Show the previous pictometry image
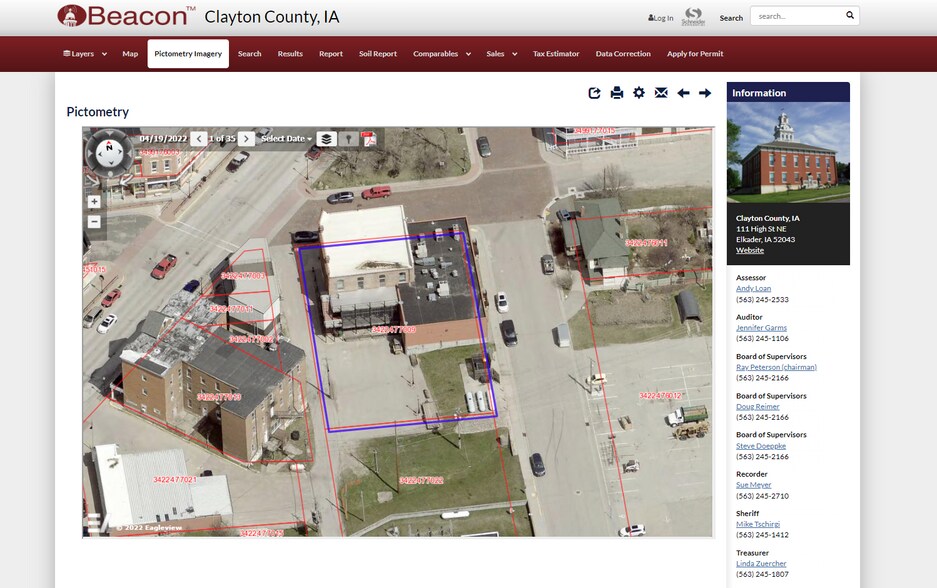937x588 pixels. pos(199,139)
